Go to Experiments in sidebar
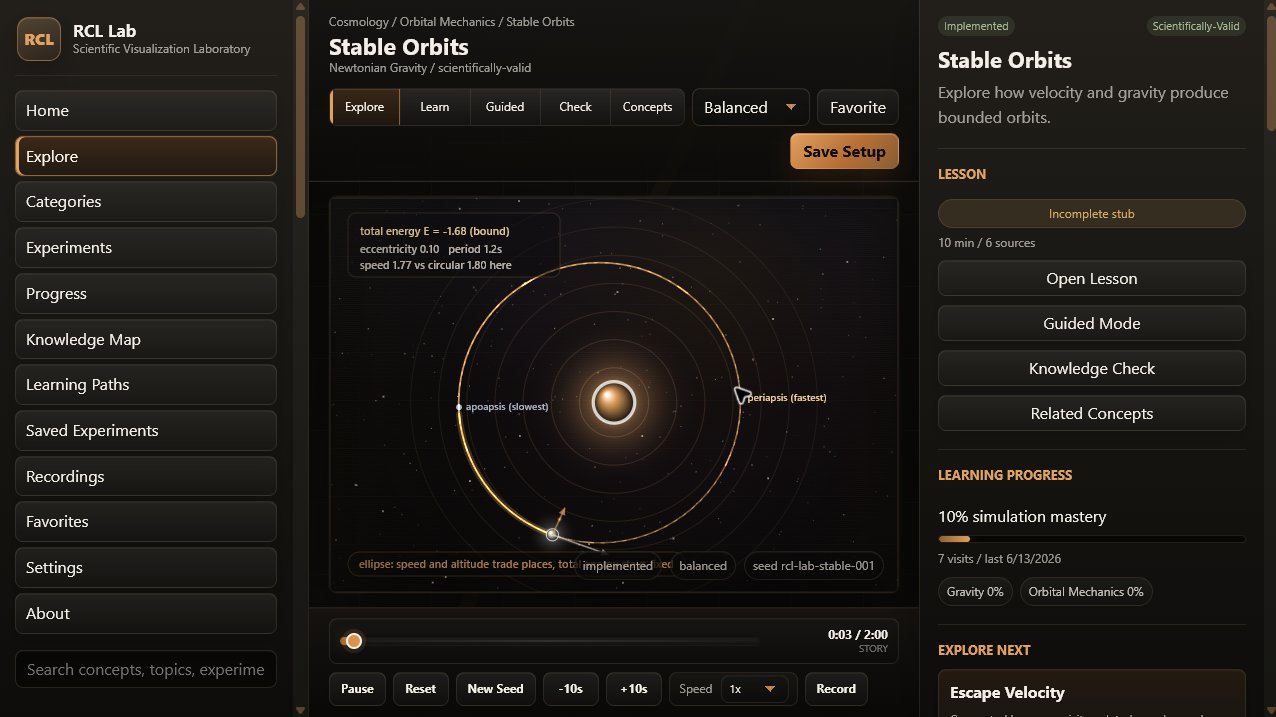Image resolution: width=1276 pixels, height=717 pixels. click(x=146, y=247)
